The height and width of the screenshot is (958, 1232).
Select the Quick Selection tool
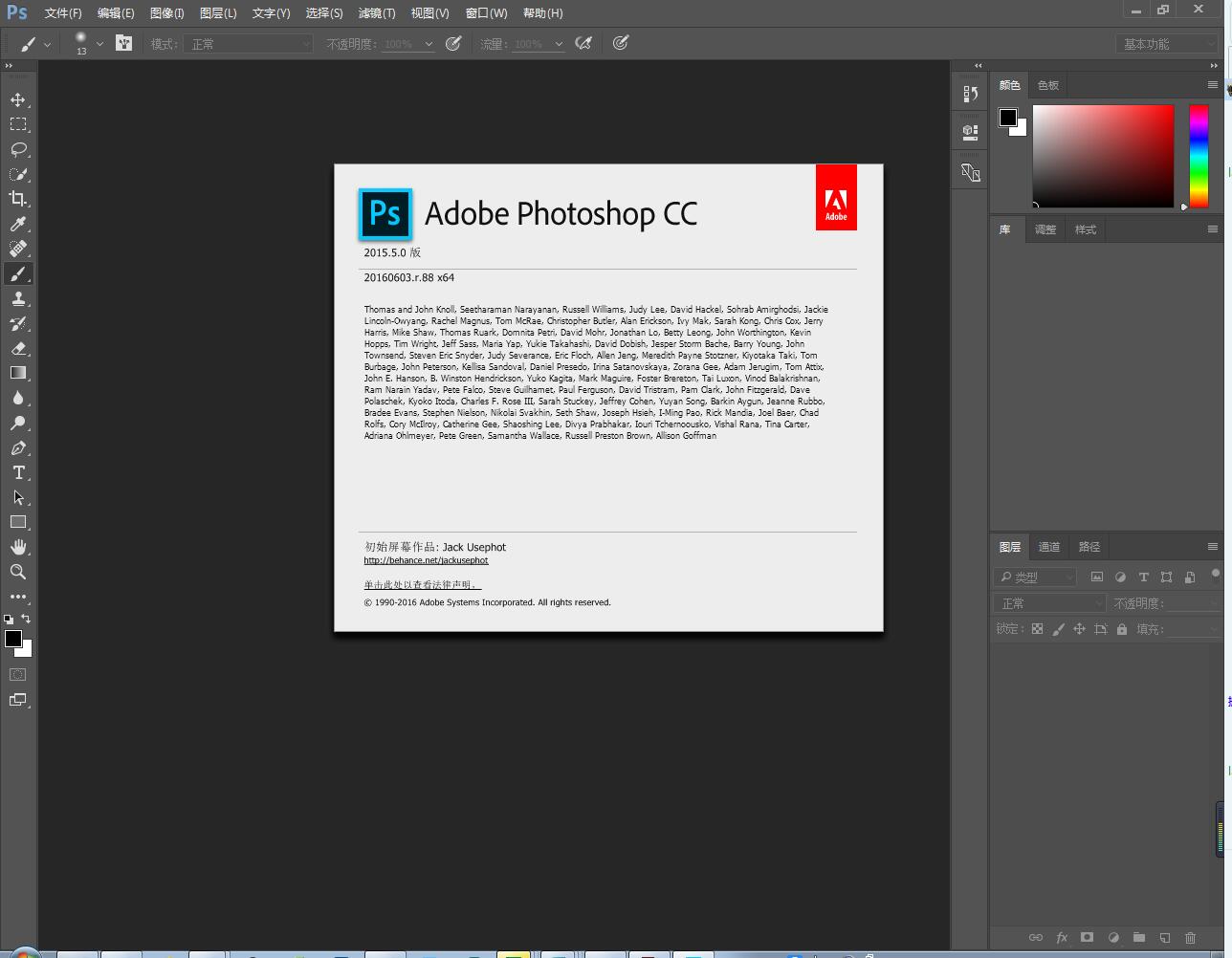18,174
